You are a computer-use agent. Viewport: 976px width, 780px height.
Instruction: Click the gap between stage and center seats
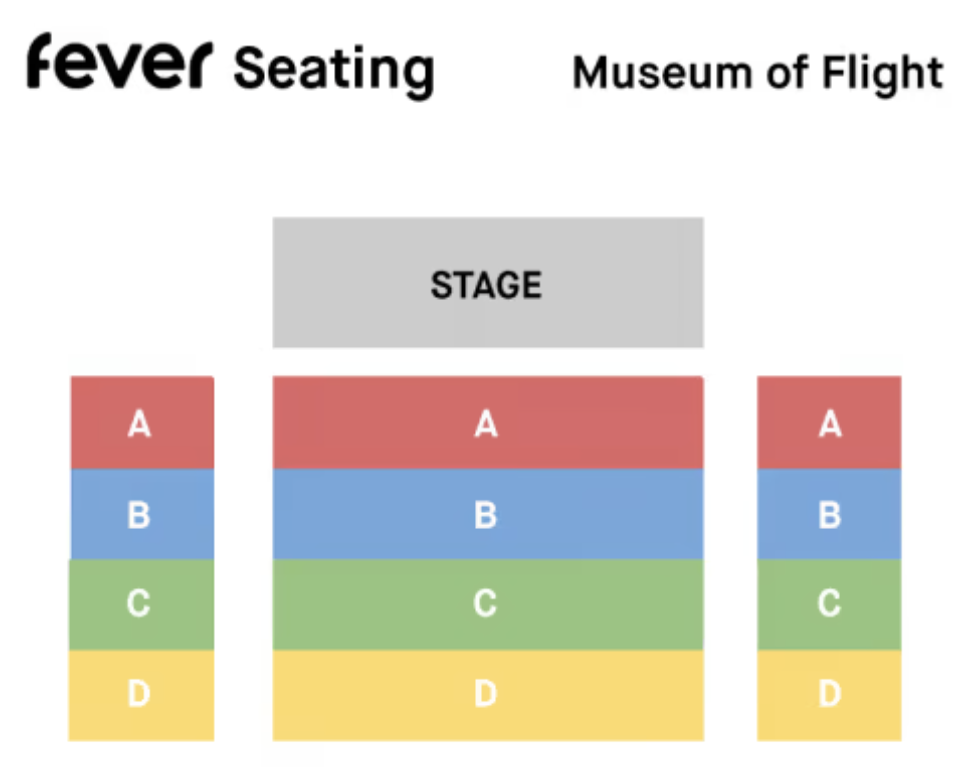(x=487, y=362)
